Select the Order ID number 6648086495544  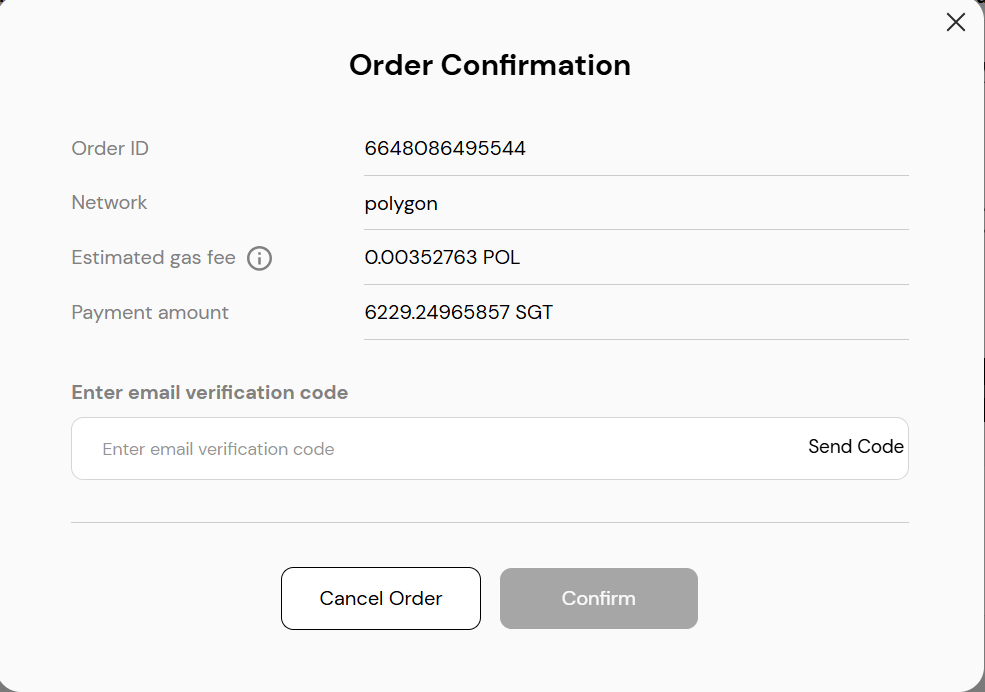(x=445, y=148)
